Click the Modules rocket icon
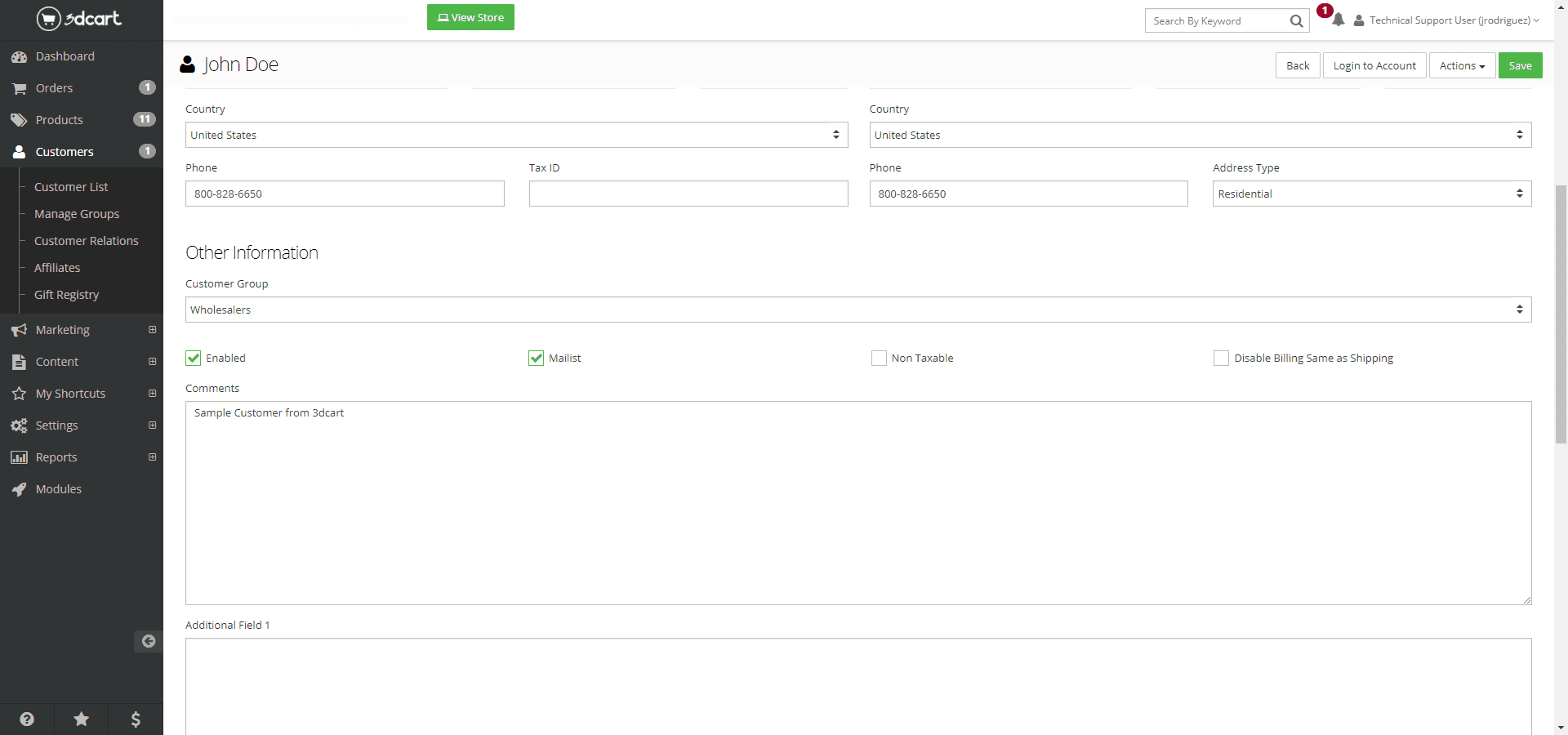 (19, 489)
